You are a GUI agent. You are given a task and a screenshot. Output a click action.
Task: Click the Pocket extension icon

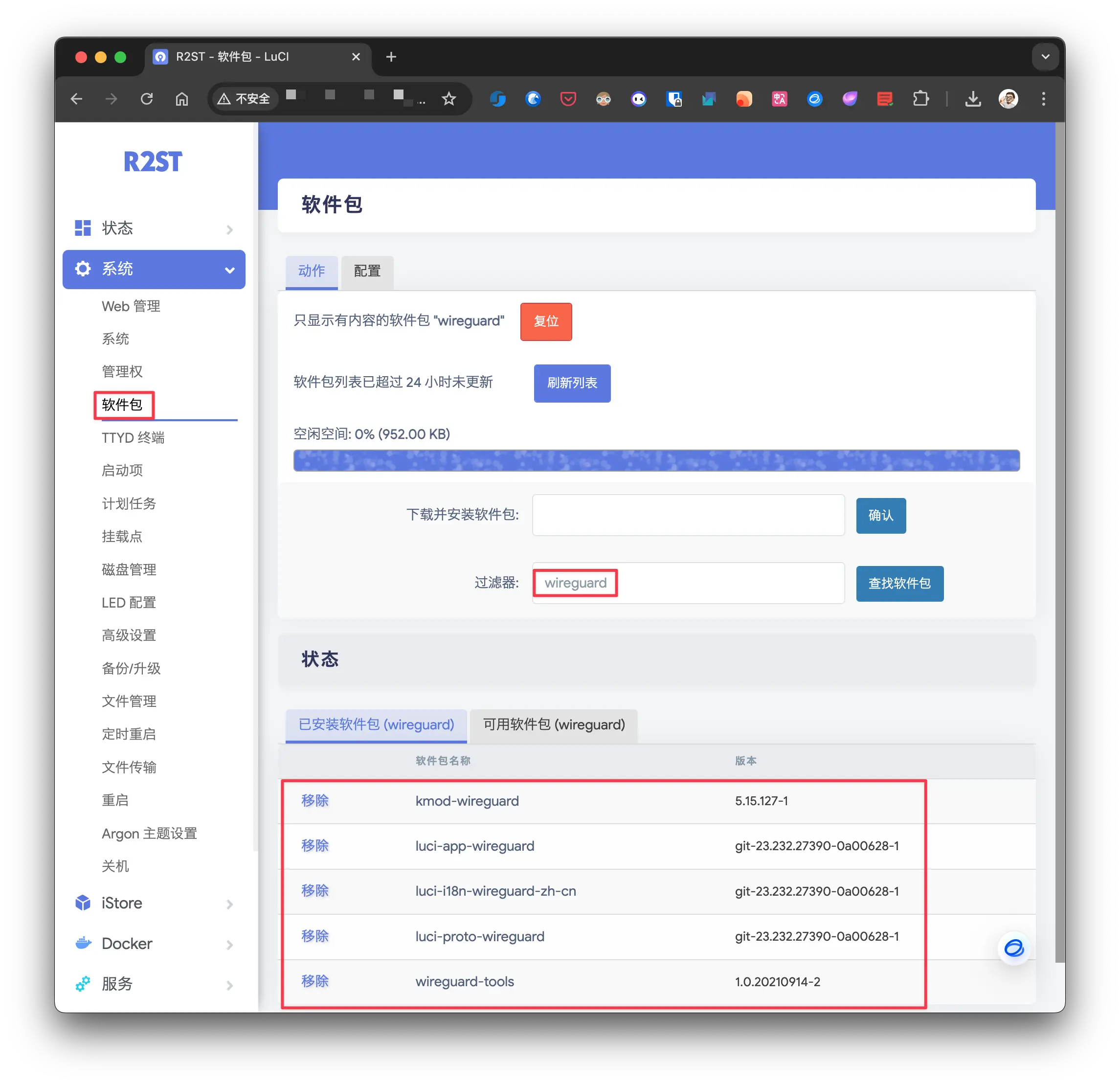[568, 99]
